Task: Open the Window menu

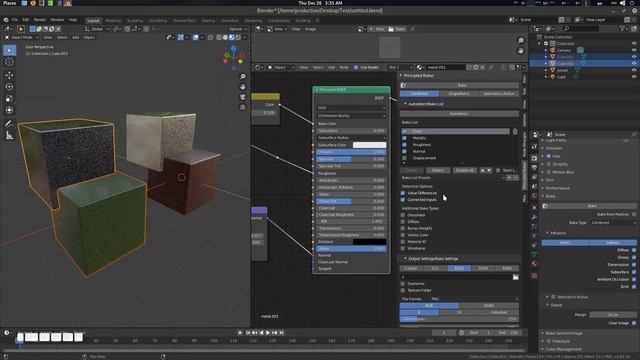Action: pyautogui.click(x=57, y=20)
